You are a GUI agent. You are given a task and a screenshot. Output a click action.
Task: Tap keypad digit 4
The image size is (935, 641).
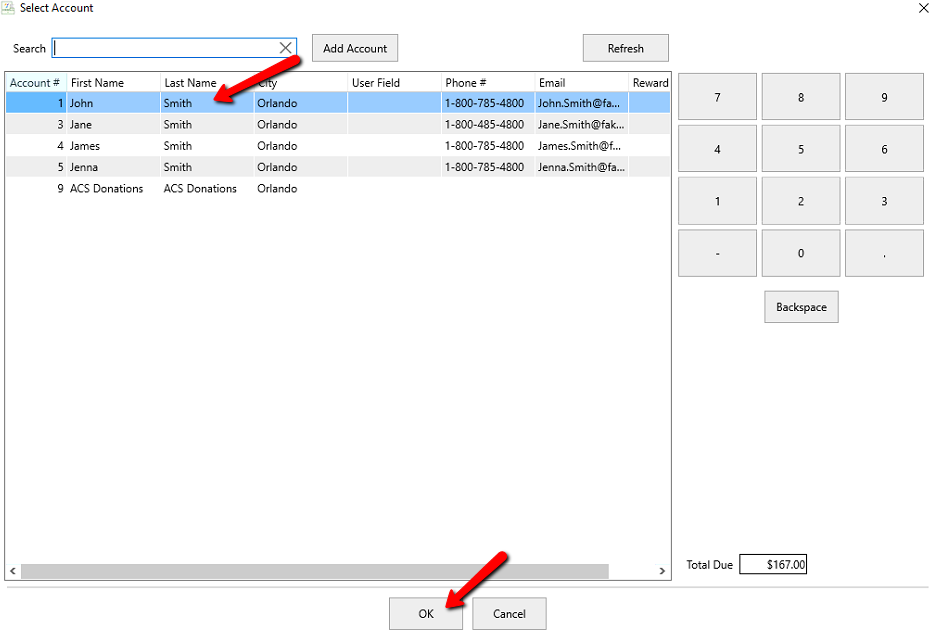[x=717, y=149]
